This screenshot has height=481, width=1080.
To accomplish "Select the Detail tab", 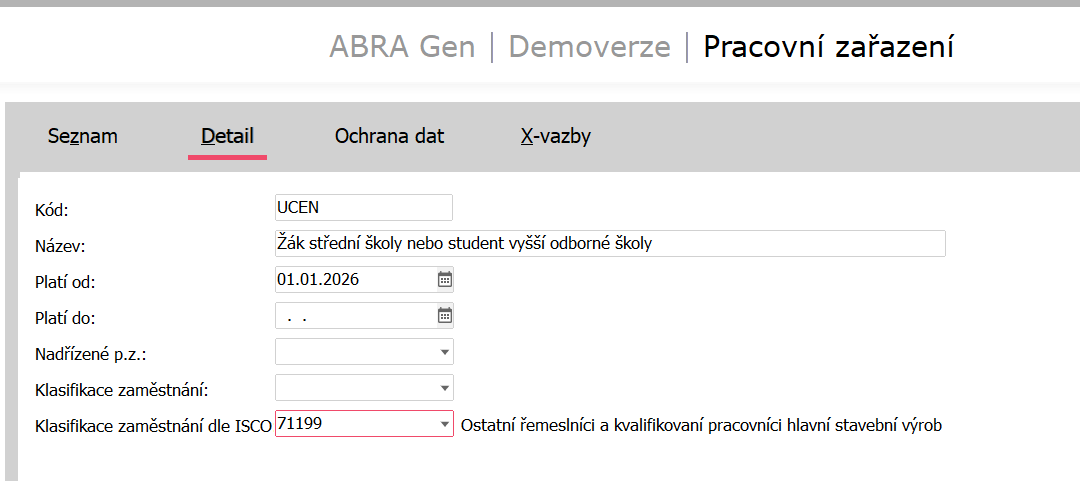I will (x=227, y=136).
